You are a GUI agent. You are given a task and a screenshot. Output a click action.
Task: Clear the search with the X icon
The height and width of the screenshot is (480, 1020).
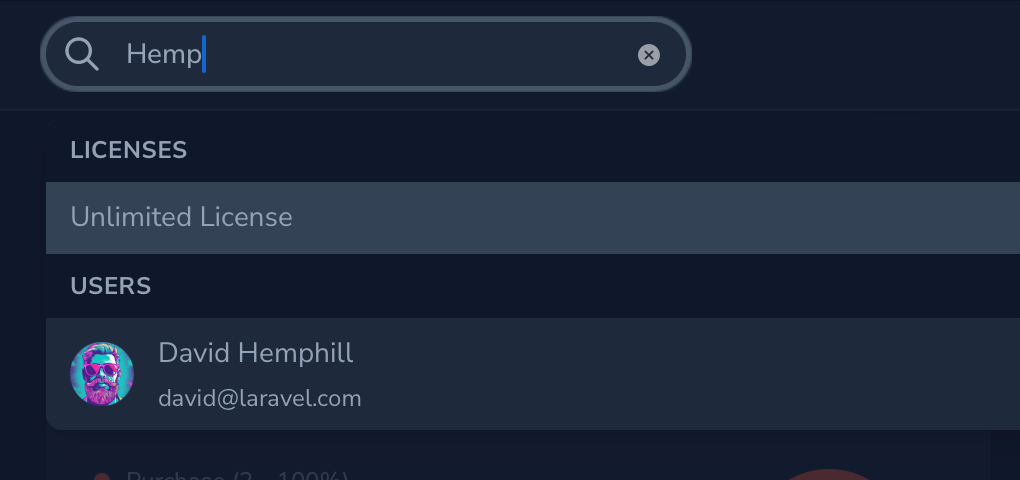(x=649, y=55)
